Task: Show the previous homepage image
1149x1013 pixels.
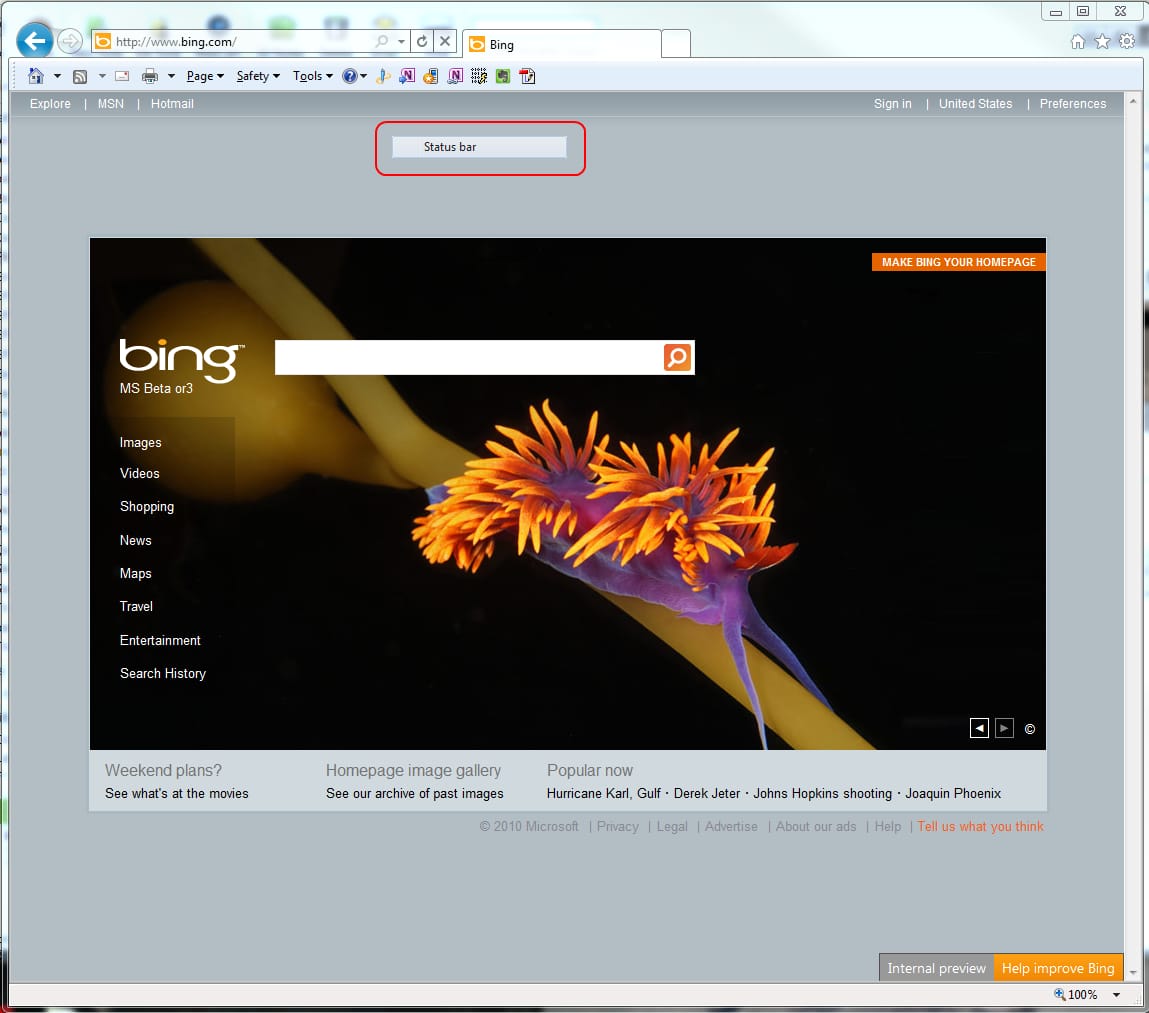Action: pos(979,728)
